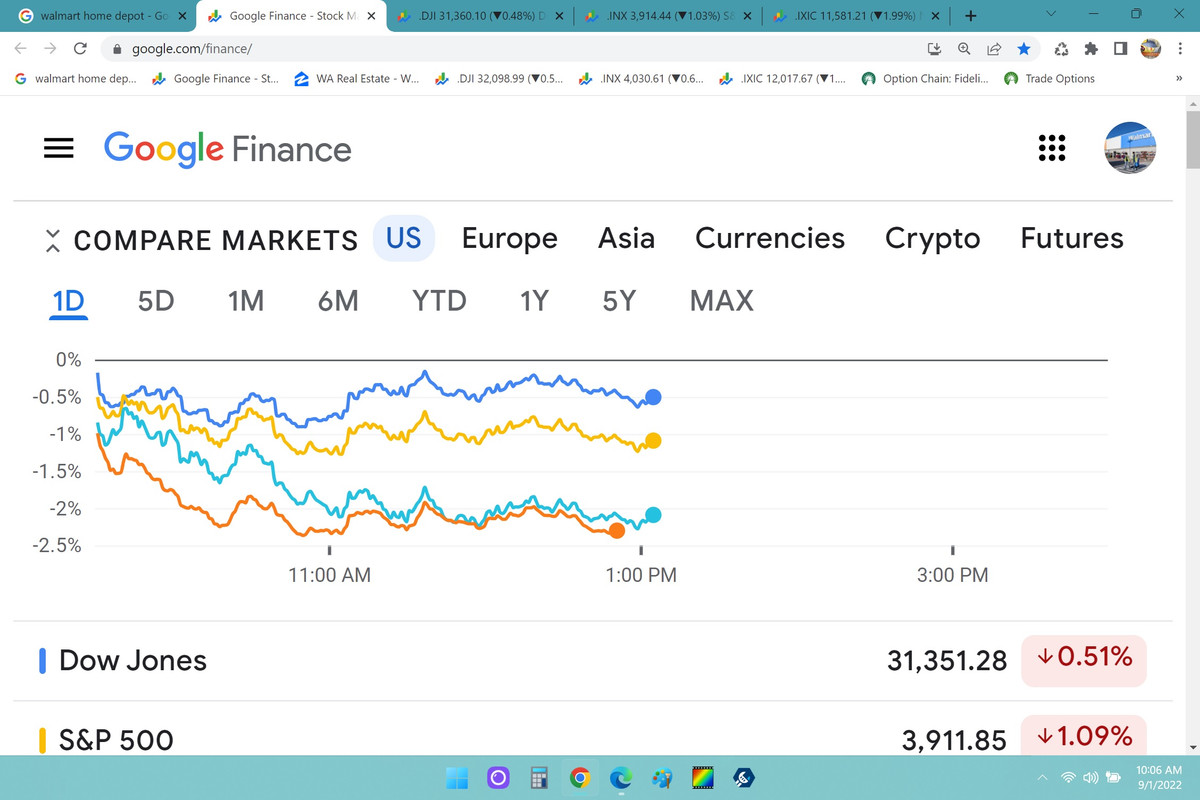Show hidden system tray icons

[1041, 778]
